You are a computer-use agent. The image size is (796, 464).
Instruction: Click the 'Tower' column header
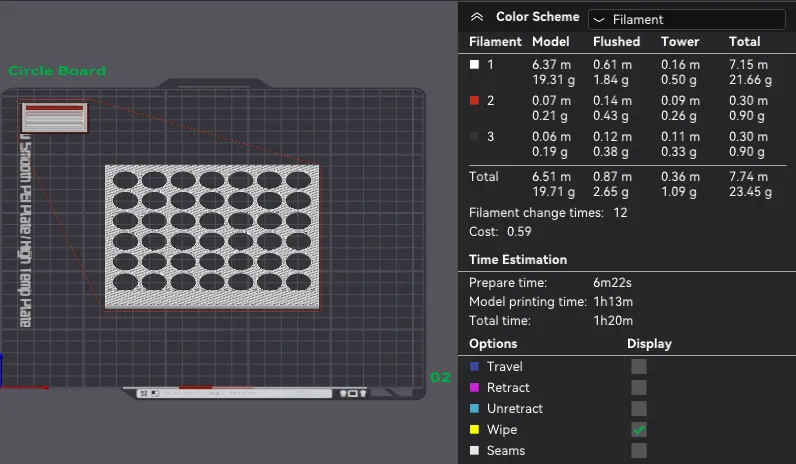680,42
